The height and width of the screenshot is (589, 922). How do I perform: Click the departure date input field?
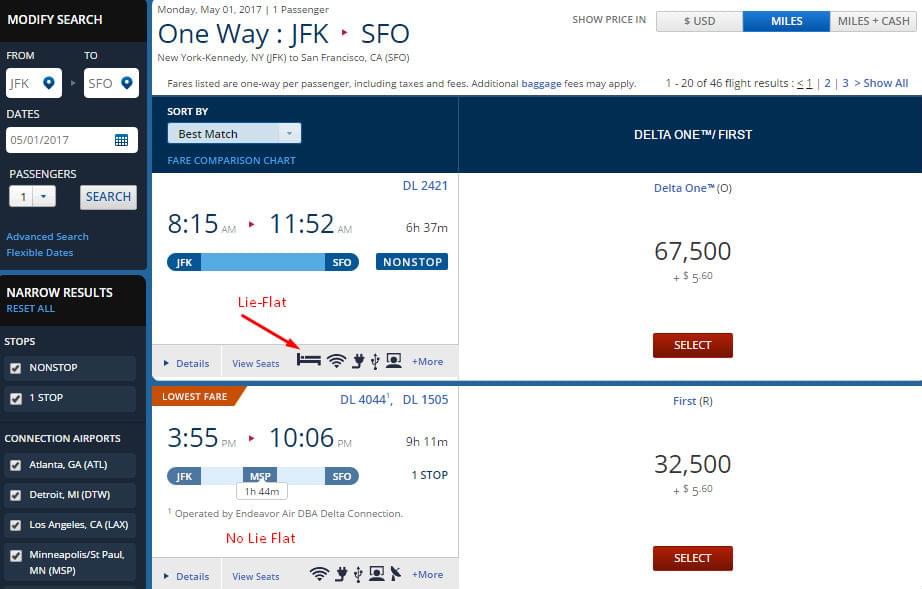click(x=72, y=140)
